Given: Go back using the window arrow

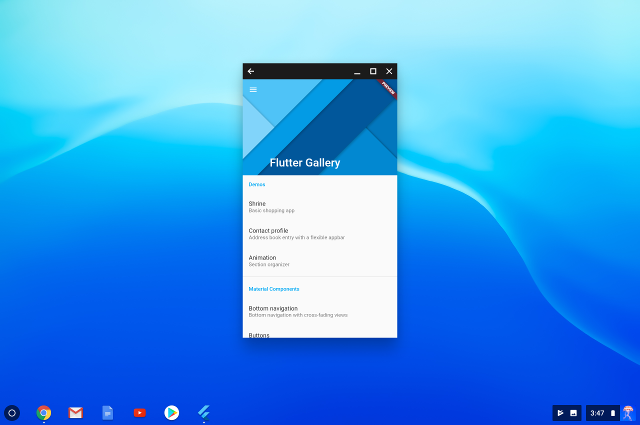Looking at the screenshot, I should point(251,71).
